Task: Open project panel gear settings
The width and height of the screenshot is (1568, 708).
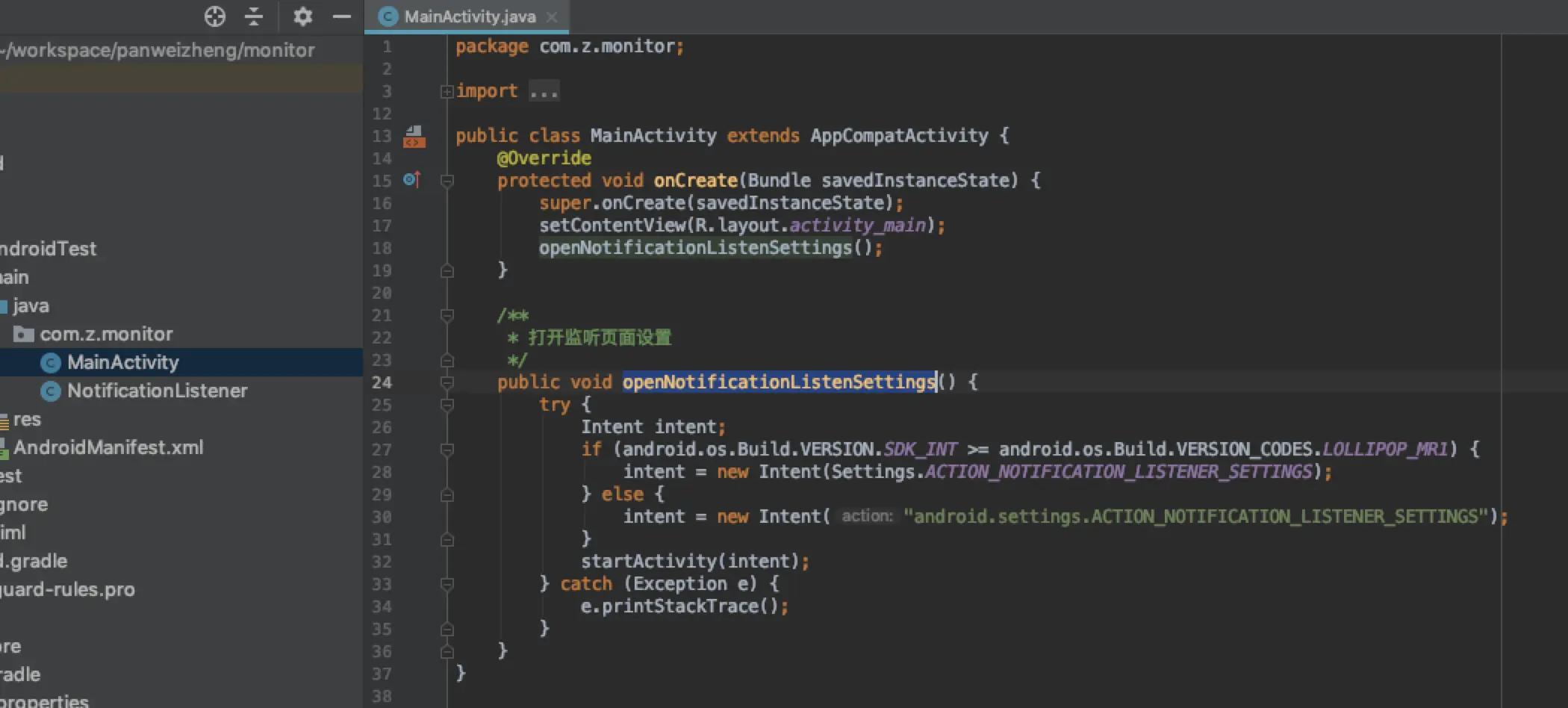Action: [302, 16]
